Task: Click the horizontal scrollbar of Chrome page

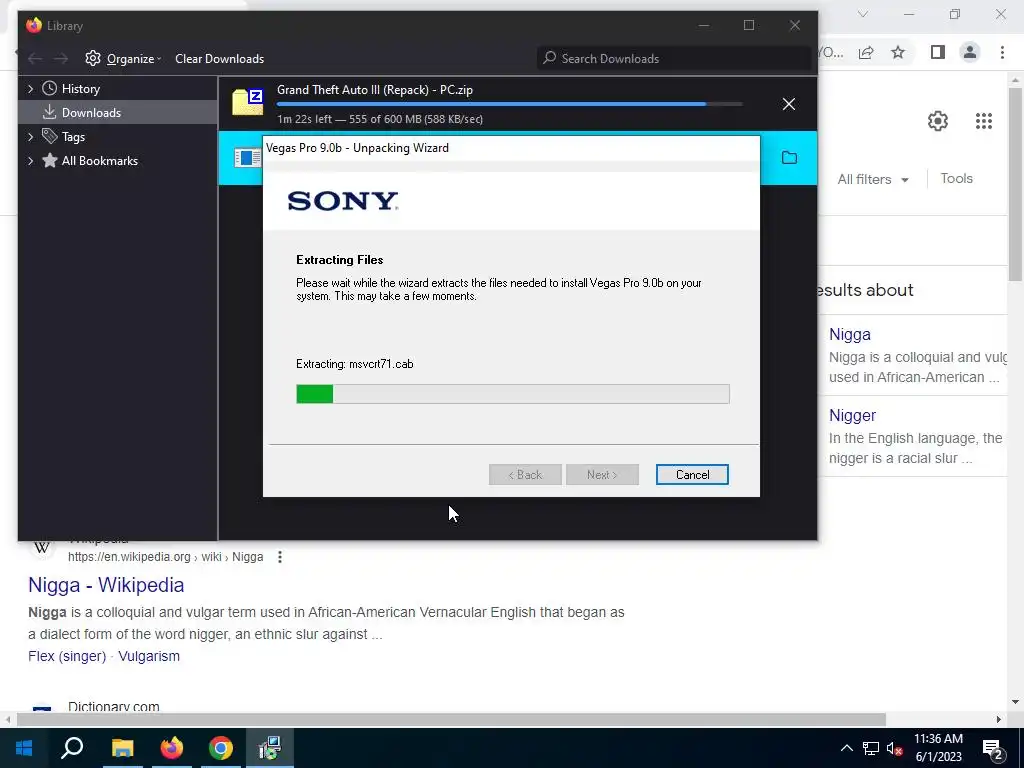Action: tap(451, 720)
